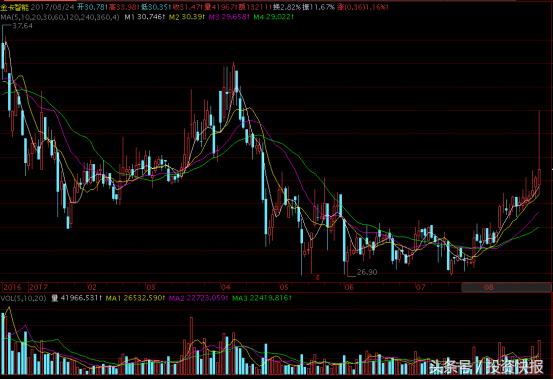Select the 06 month timeline marker

[349, 287]
